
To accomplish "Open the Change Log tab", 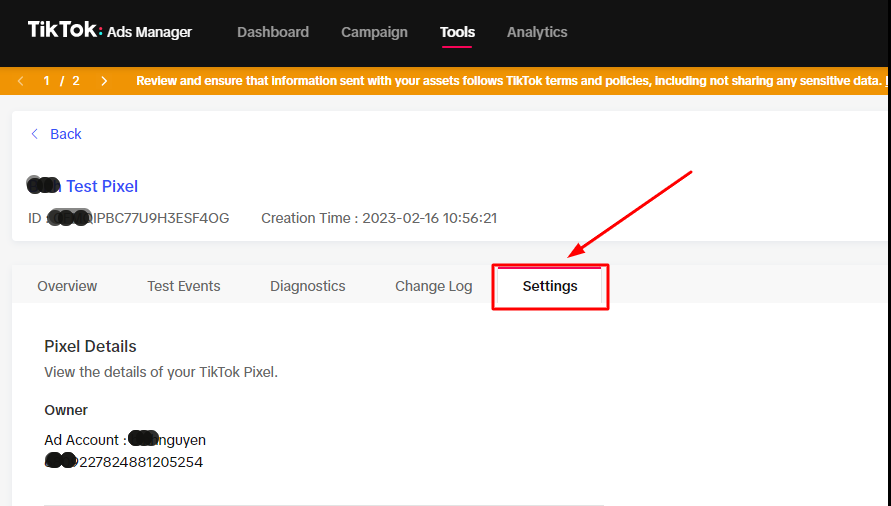I will (x=433, y=286).
